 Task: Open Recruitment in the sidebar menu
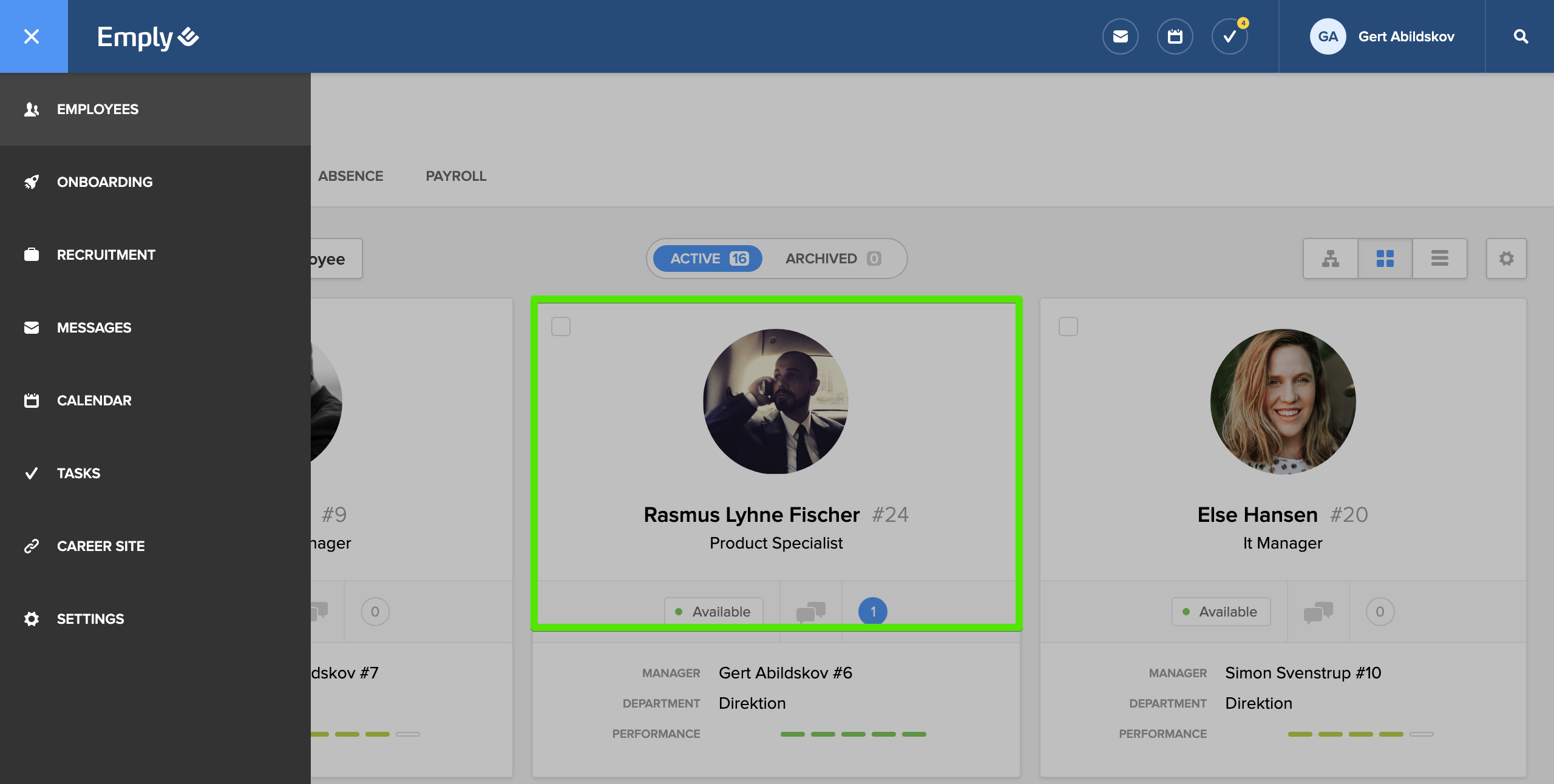click(106, 255)
